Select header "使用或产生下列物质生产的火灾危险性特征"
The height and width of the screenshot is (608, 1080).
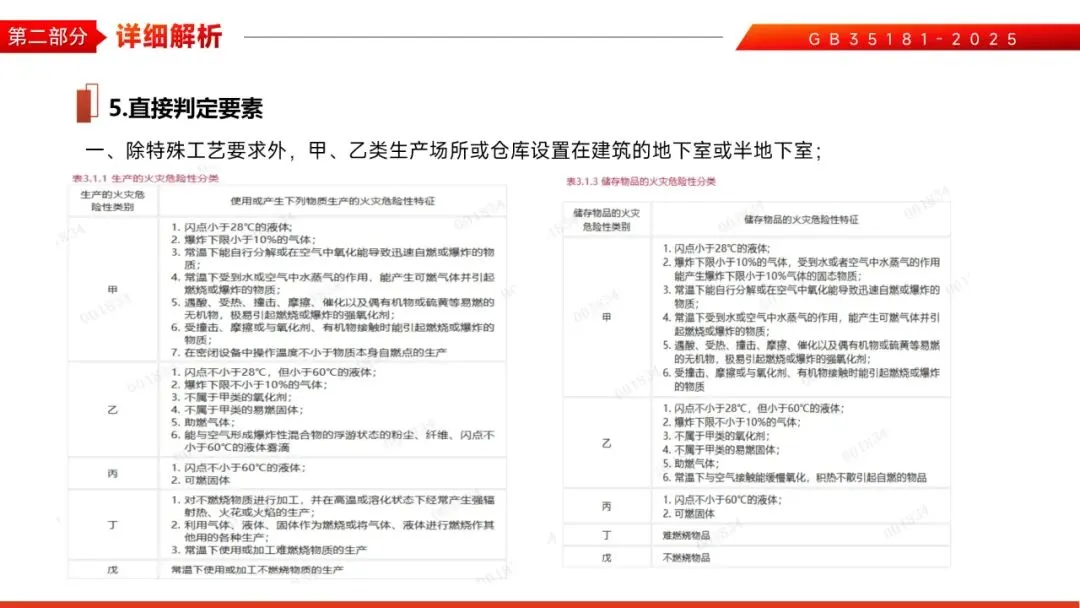(333, 201)
